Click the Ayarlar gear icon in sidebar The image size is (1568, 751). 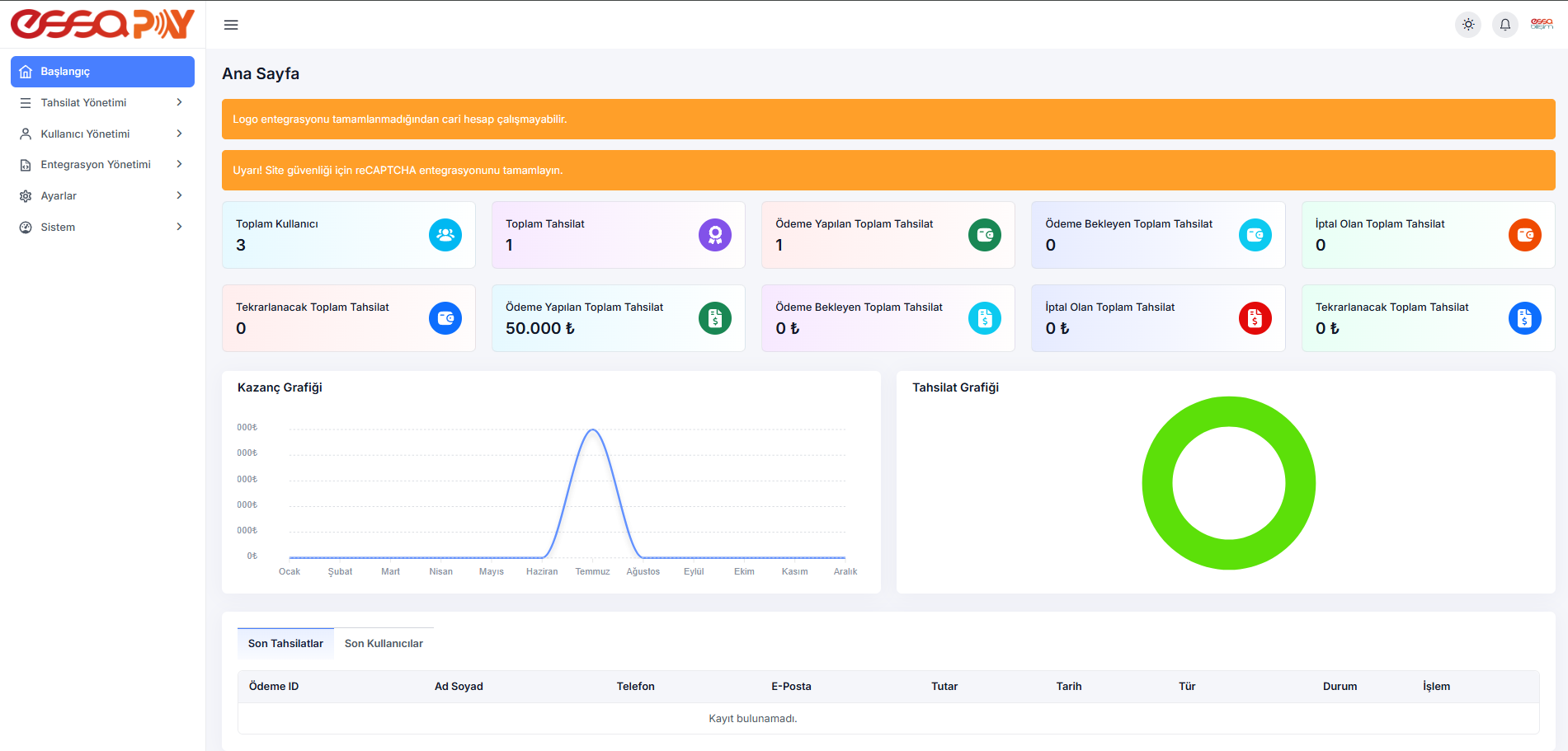[26, 196]
